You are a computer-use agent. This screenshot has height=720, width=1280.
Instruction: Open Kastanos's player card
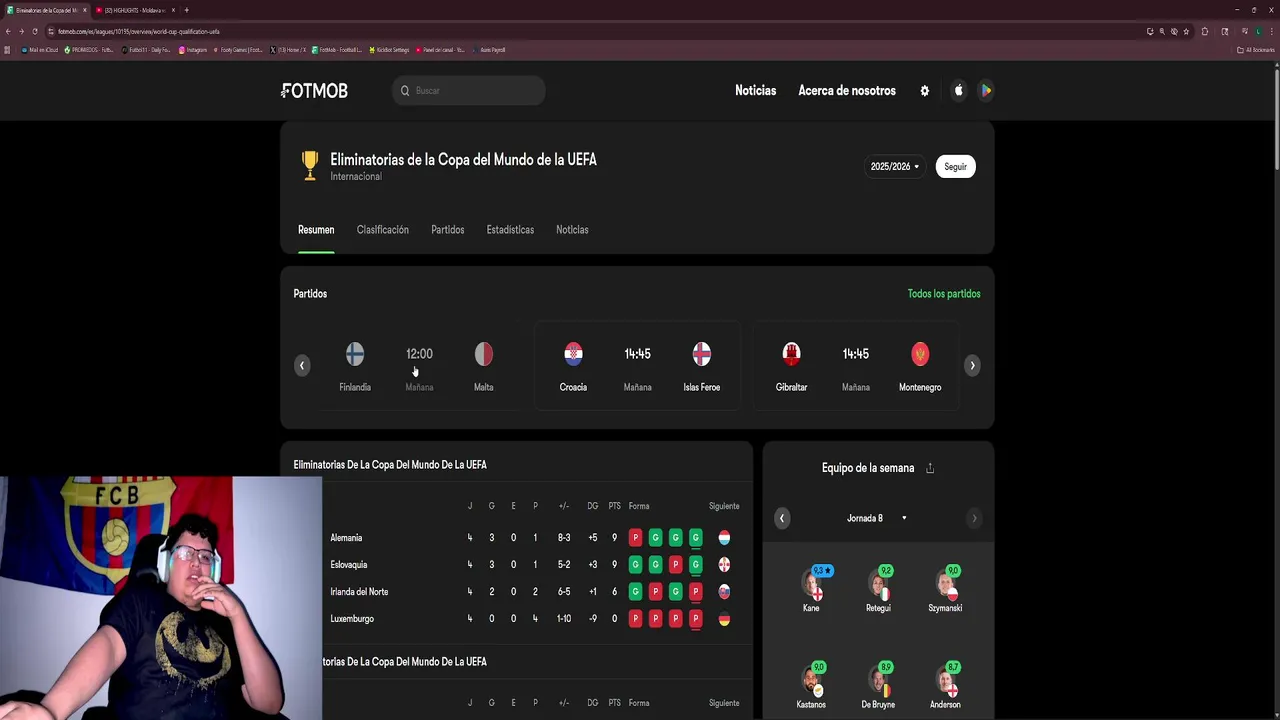[811, 686]
